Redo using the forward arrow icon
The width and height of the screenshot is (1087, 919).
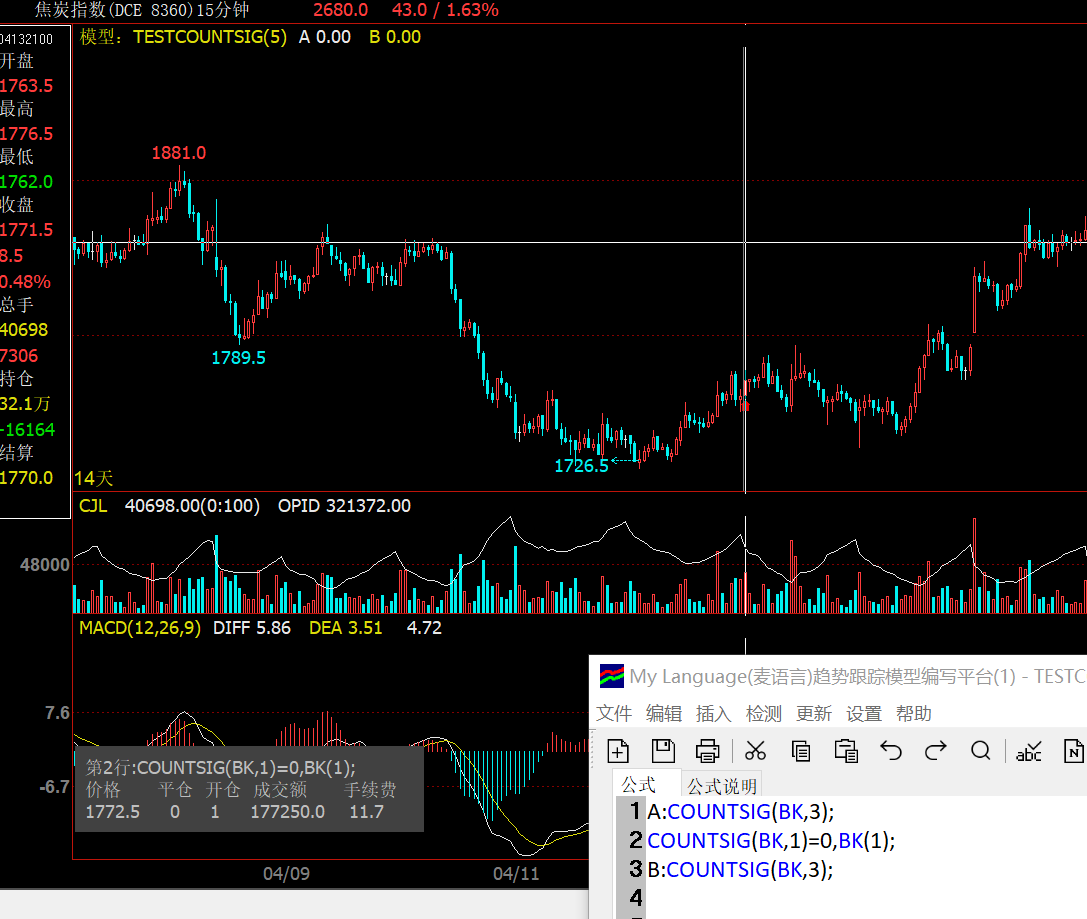(x=936, y=750)
